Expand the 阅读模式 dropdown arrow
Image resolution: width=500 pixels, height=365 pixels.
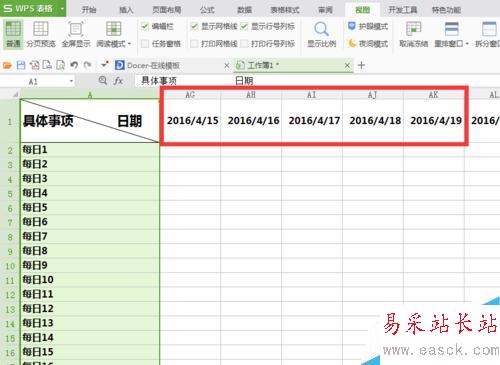tap(129, 43)
